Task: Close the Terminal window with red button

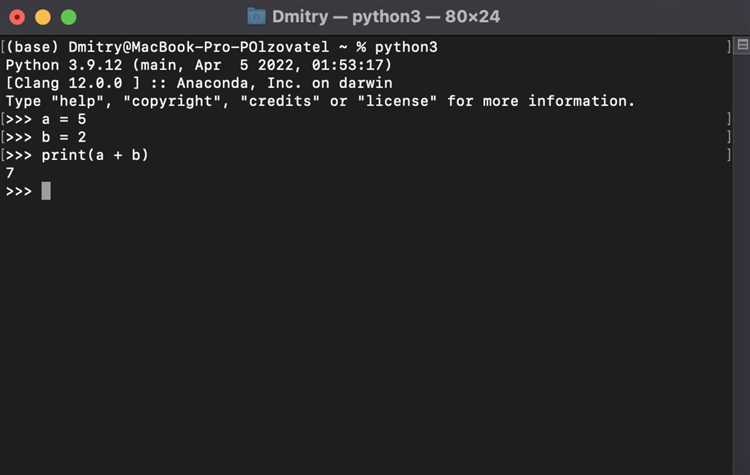Action: (17, 17)
